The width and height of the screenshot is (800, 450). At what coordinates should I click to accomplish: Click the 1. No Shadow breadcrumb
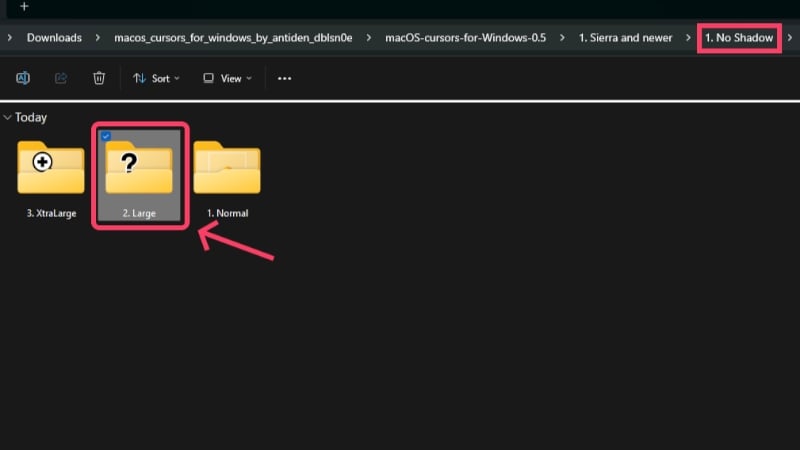739,38
